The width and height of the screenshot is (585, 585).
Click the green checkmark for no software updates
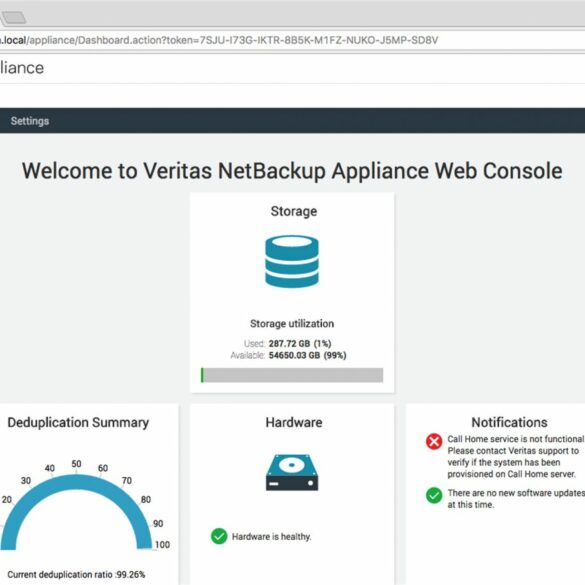click(434, 495)
